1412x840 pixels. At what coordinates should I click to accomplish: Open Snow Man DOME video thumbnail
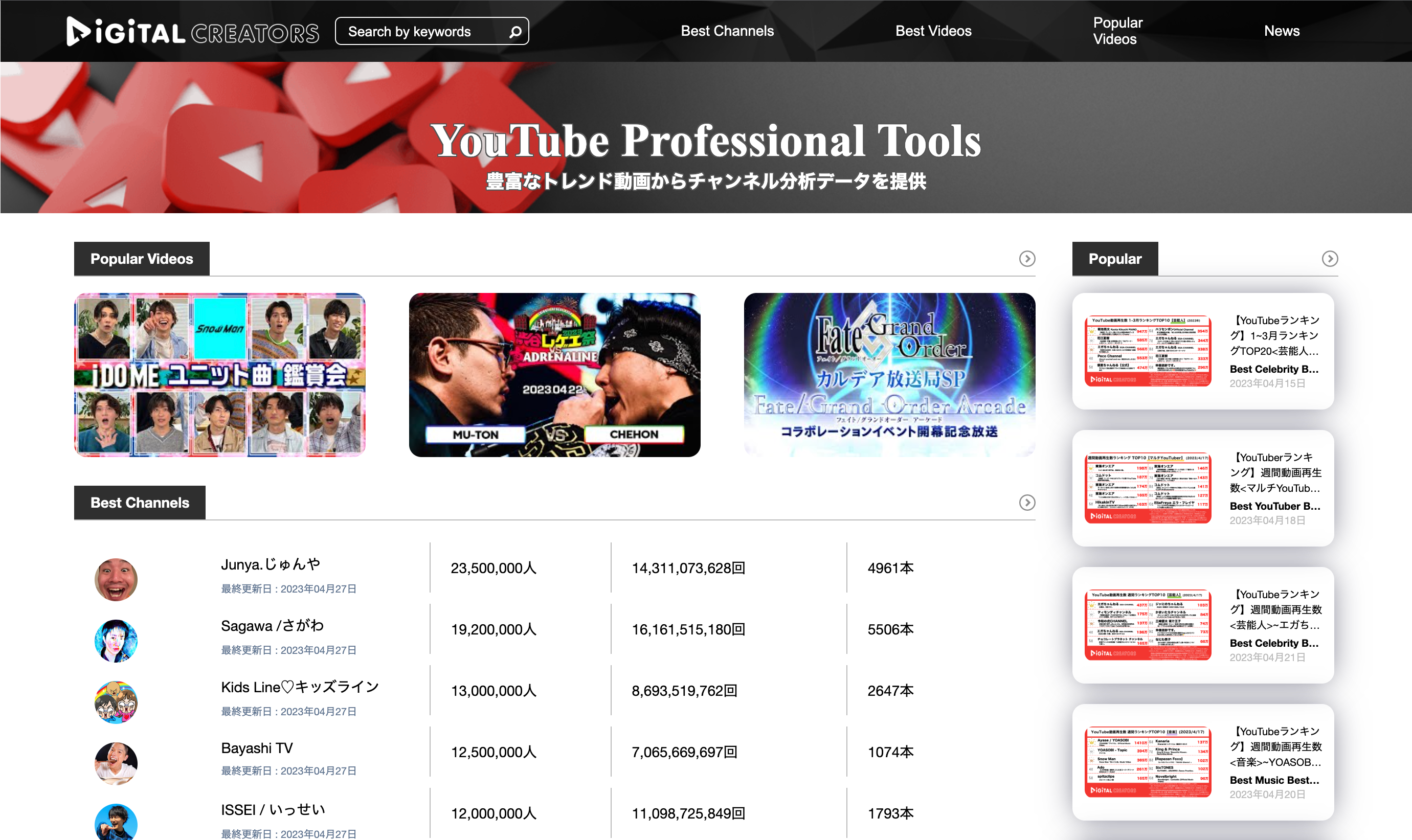pos(220,375)
